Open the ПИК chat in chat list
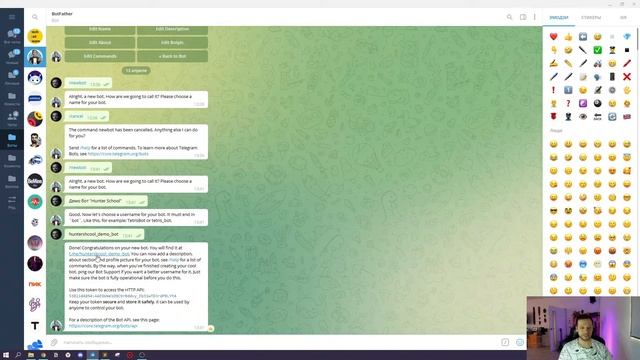The width and height of the screenshot is (640, 360). pyautogui.click(x=35, y=284)
